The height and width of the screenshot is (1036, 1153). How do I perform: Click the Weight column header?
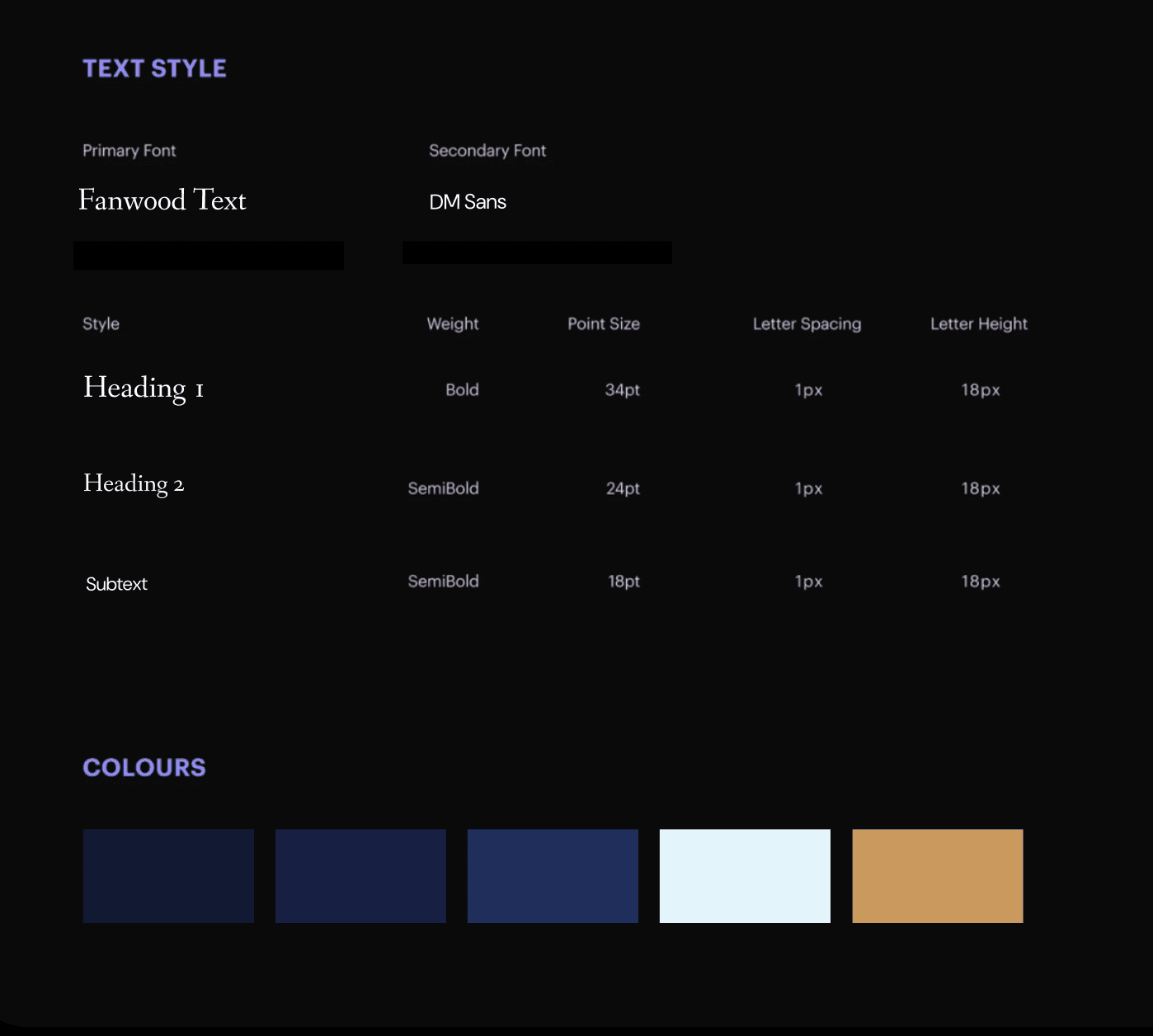tap(452, 323)
